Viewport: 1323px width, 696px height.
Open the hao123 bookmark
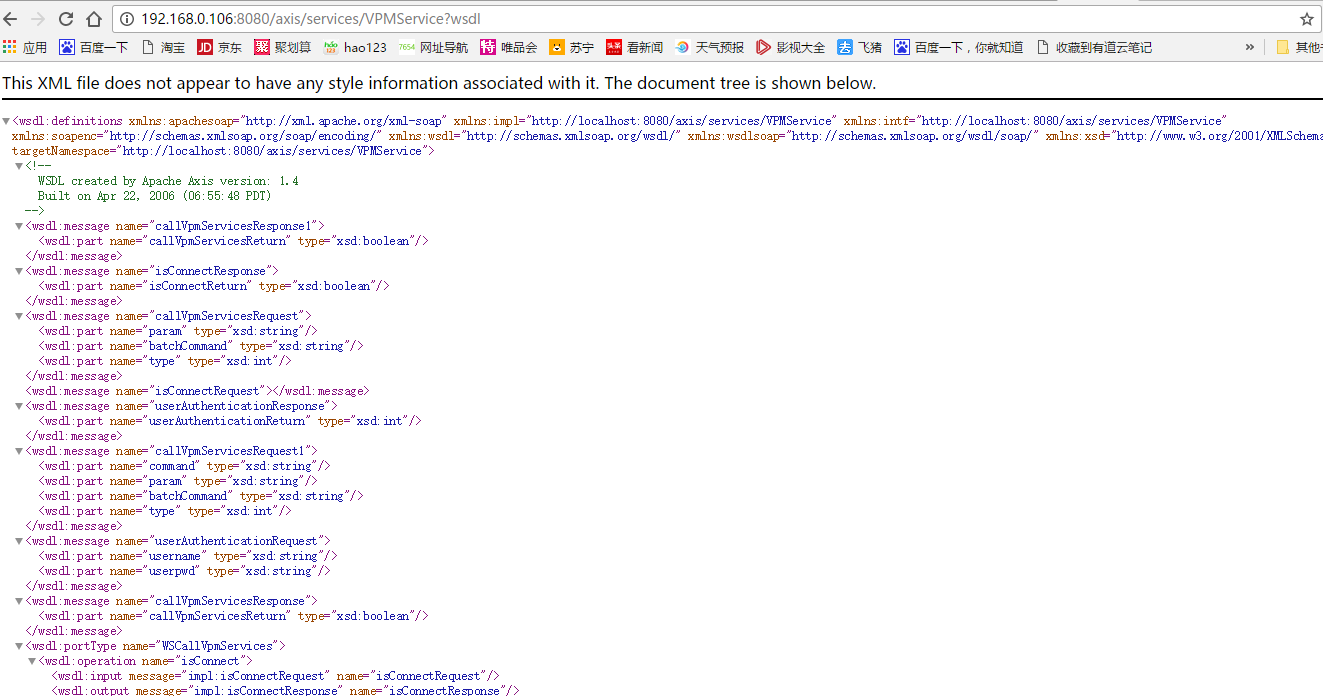click(355, 47)
